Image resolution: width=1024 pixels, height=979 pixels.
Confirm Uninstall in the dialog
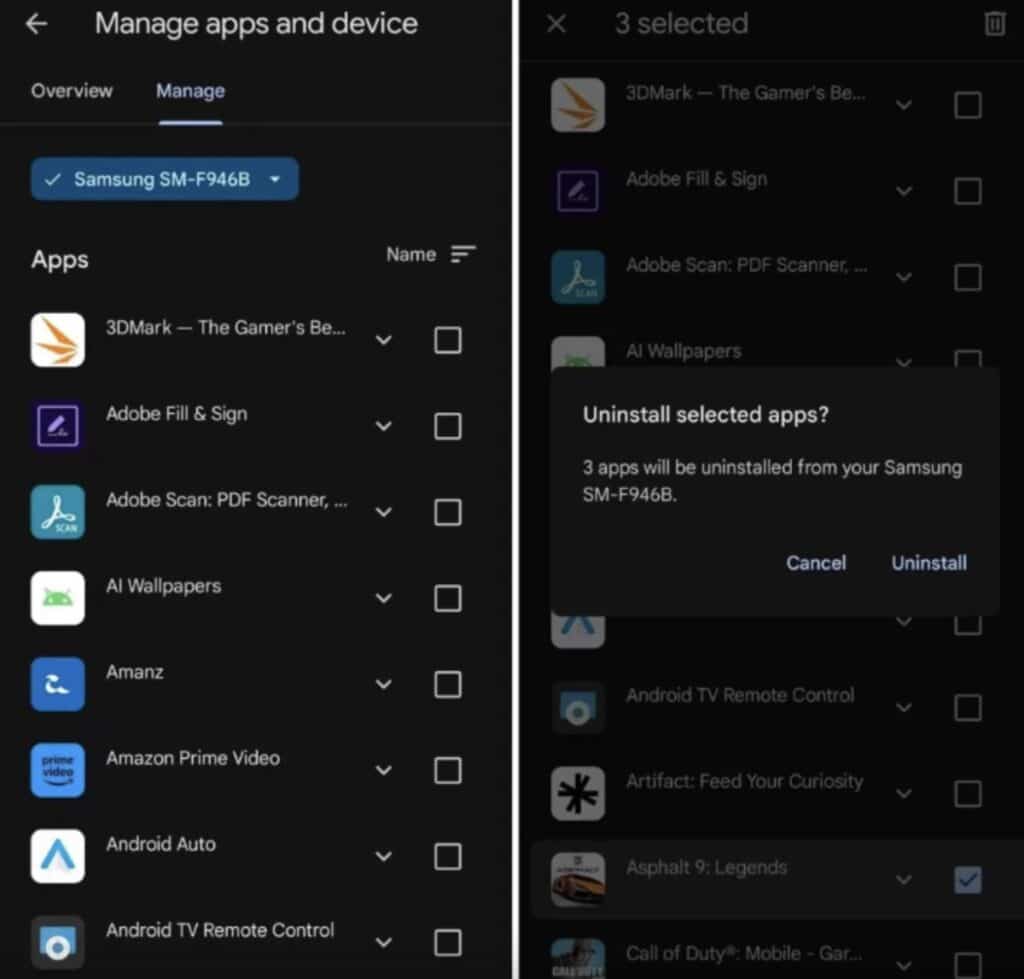click(929, 563)
